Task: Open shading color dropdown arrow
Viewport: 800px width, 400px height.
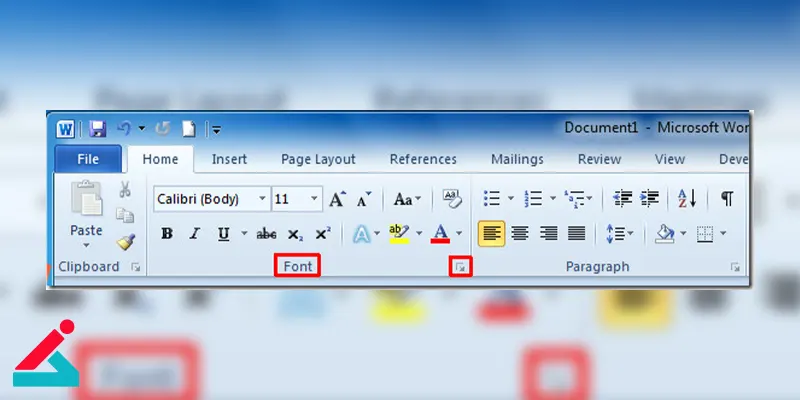Action: click(x=683, y=234)
